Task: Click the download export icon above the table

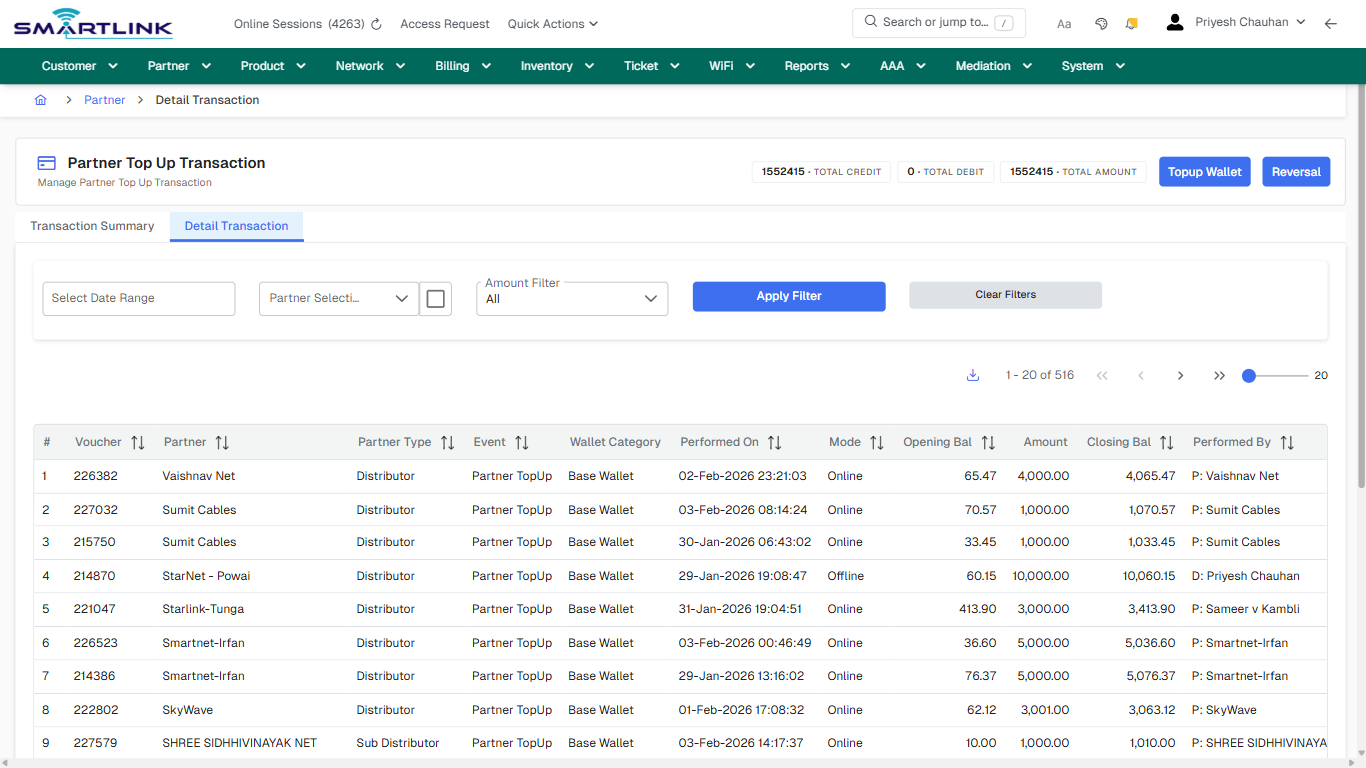Action: pos(972,374)
